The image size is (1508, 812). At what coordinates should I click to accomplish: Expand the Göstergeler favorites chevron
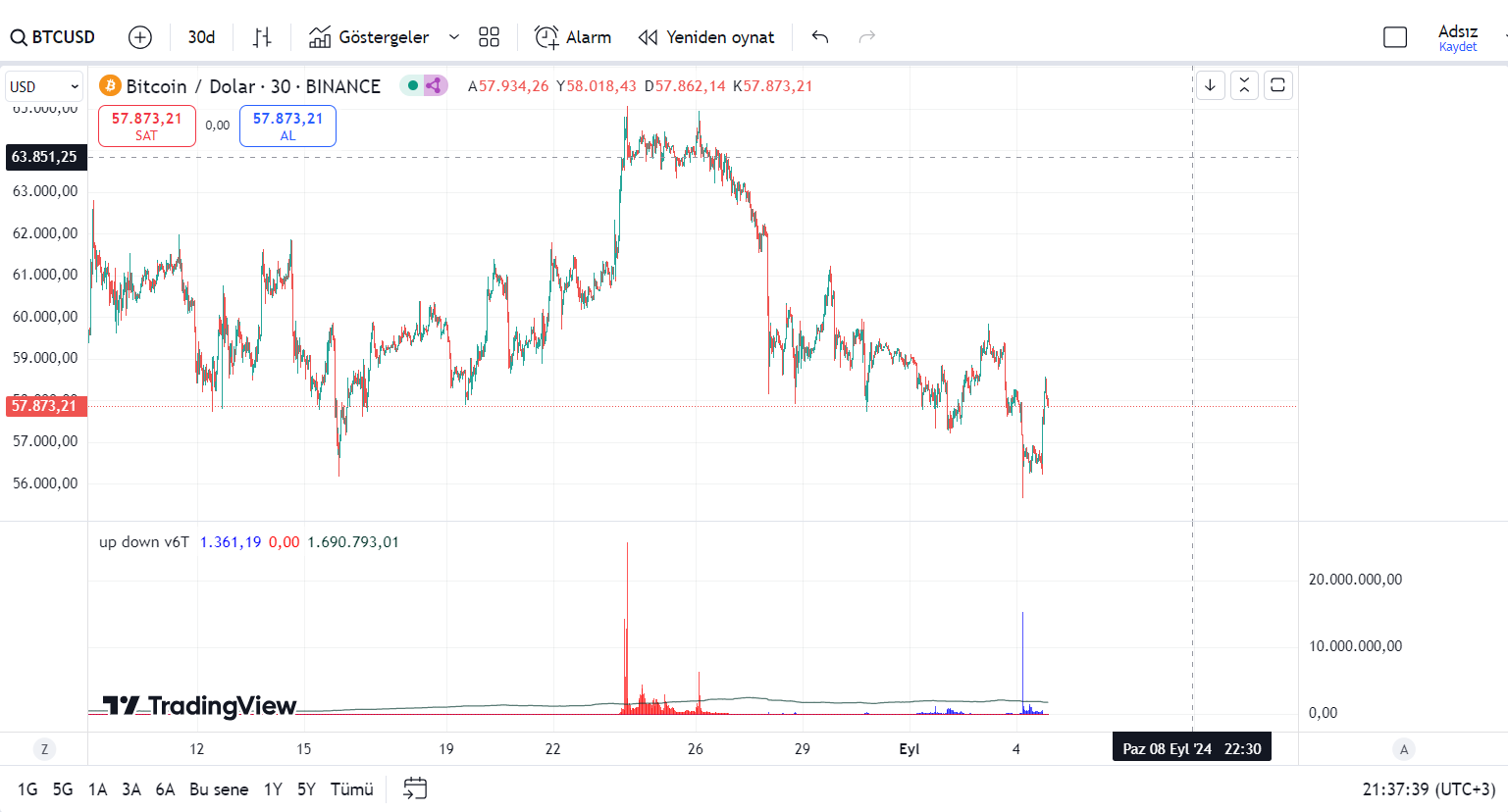453,37
